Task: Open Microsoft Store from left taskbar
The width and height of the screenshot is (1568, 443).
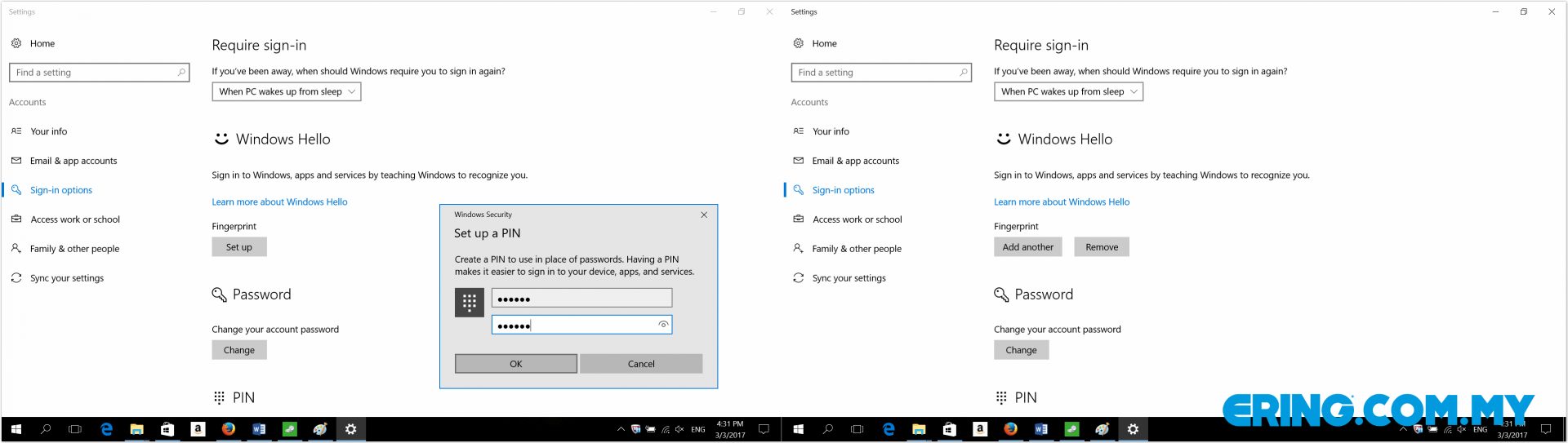Action: tap(167, 429)
